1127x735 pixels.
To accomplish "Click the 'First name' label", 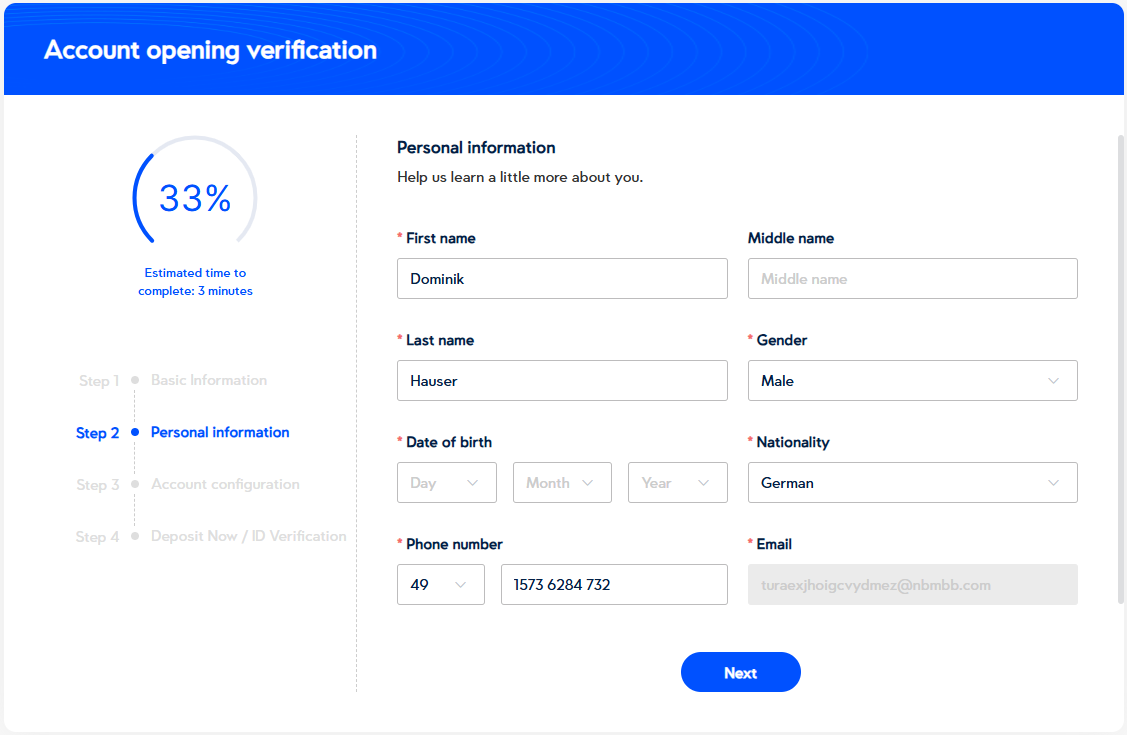I will pos(441,238).
